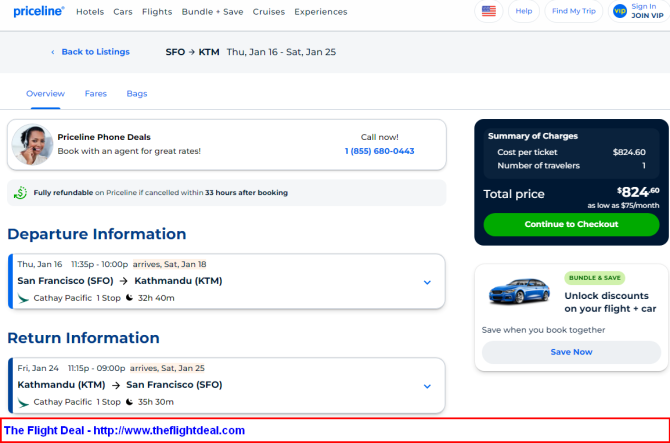Click the overnight moon icon on return flight
The image size is (670, 443).
pyautogui.click(x=129, y=402)
